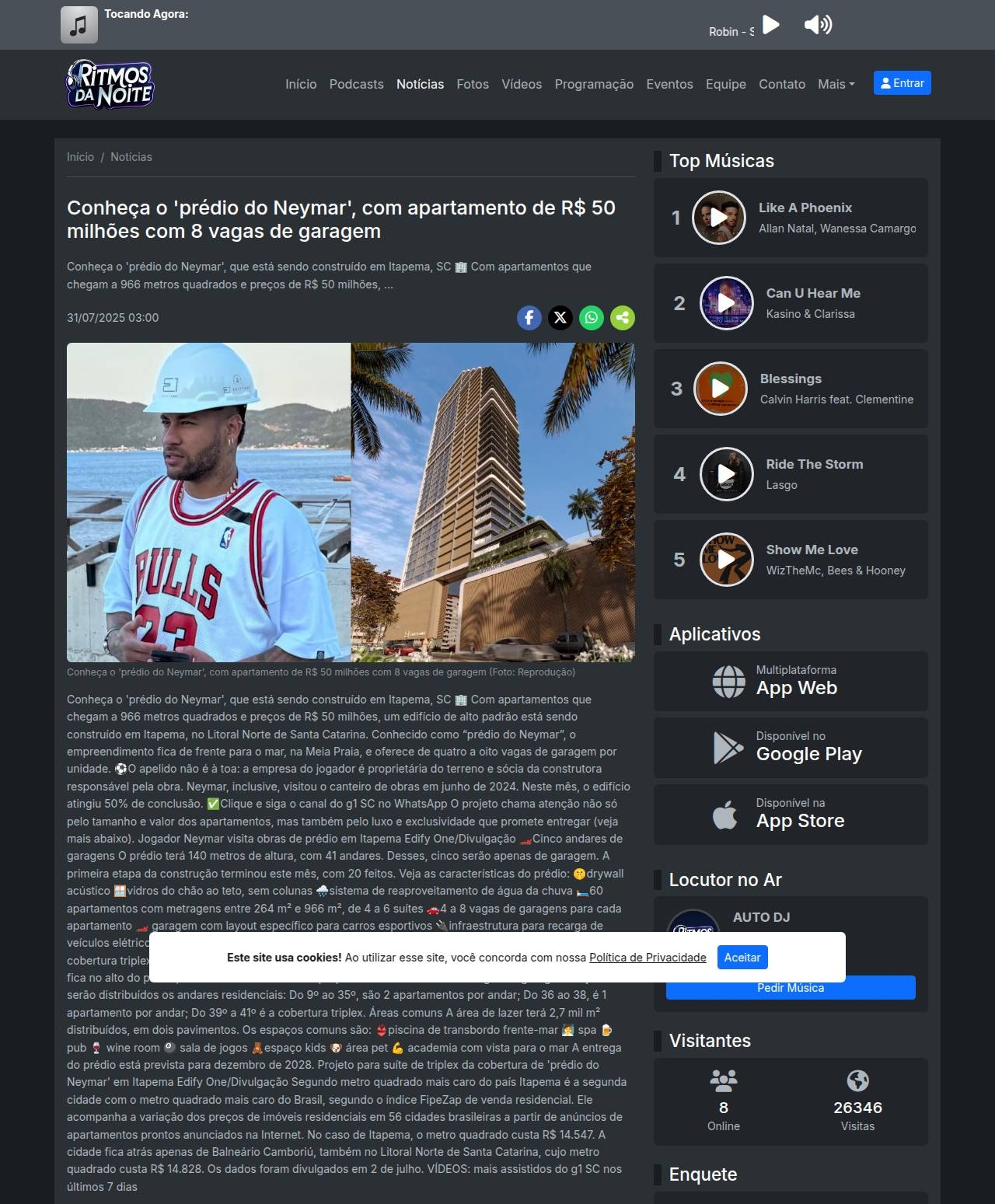Play 'Blessings' by Calvin Harris

[720, 389]
